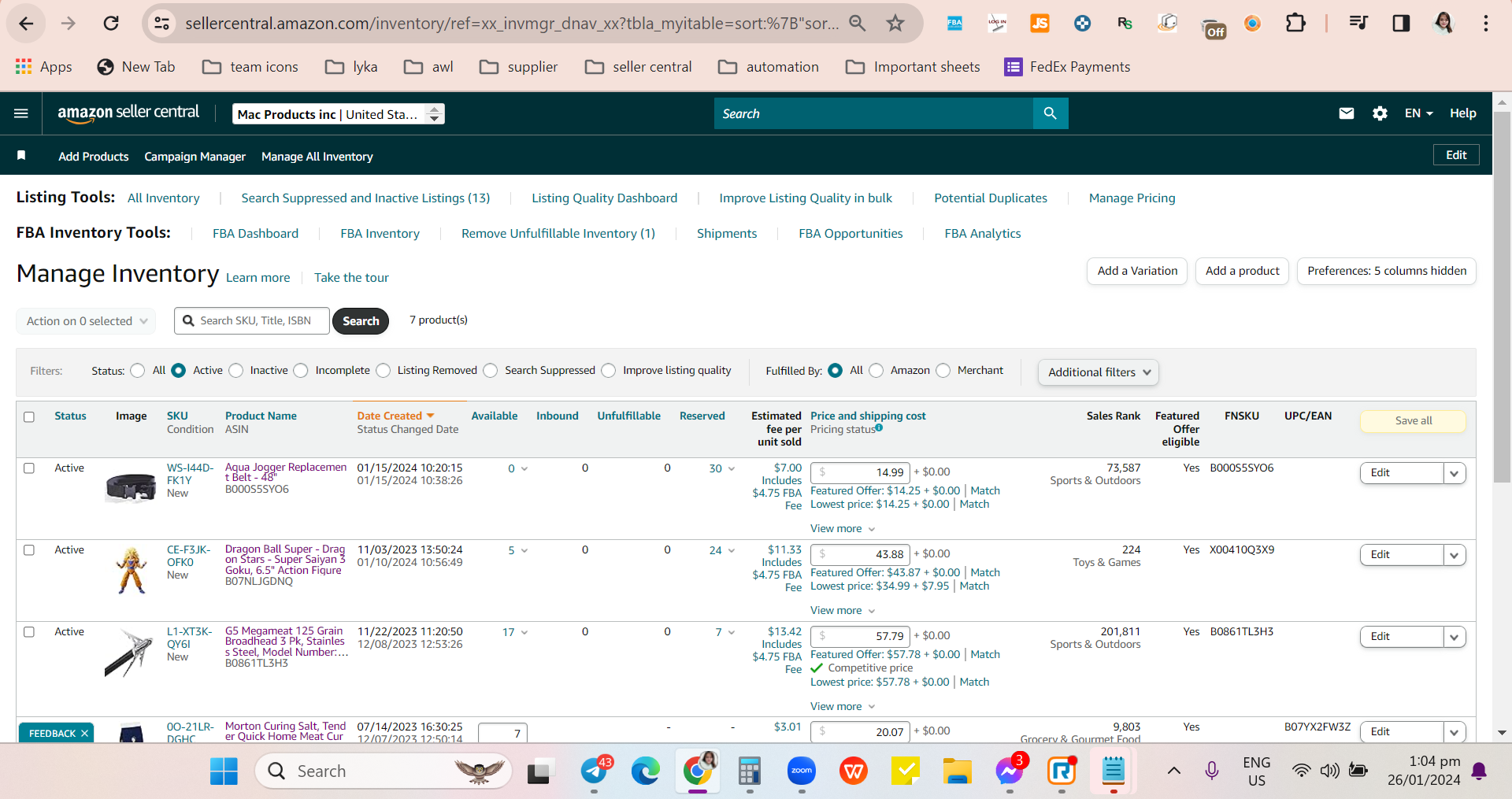Select the Aqua Jogger row checkbox
The height and width of the screenshot is (799, 1512).
point(29,468)
